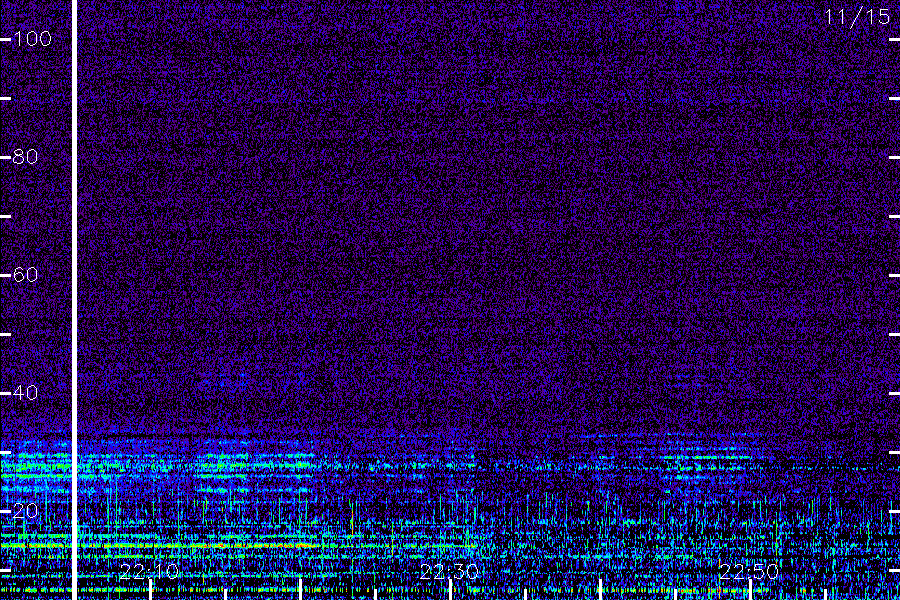Click the 60 frequency axis label
The image size is (900, 600).
(x=25, y=275)
